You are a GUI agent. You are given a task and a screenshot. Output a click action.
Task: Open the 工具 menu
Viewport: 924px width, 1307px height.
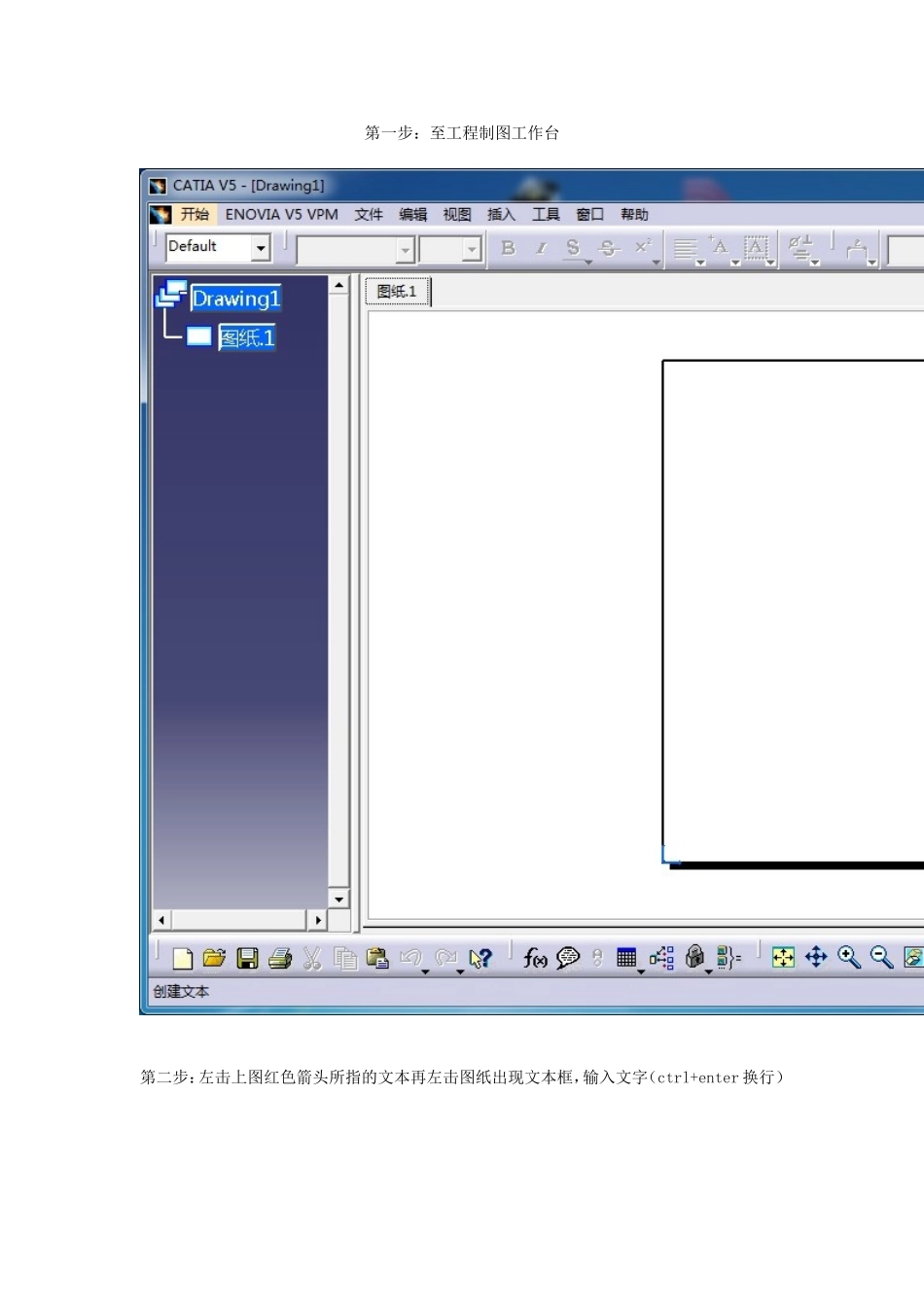pos(546,215)
